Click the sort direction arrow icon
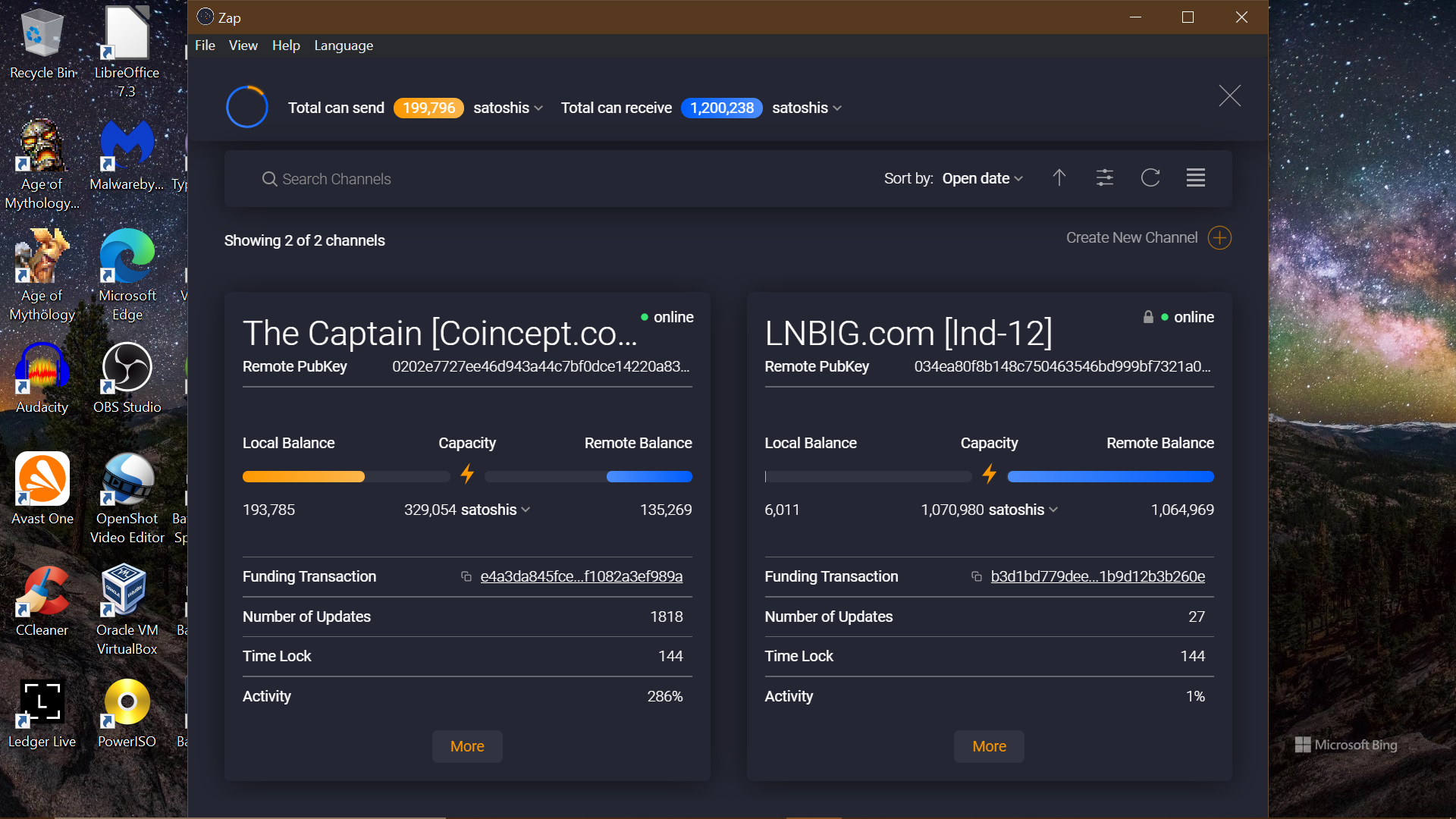Viewport: 1456px width, 819px height. pos(1059,178)
